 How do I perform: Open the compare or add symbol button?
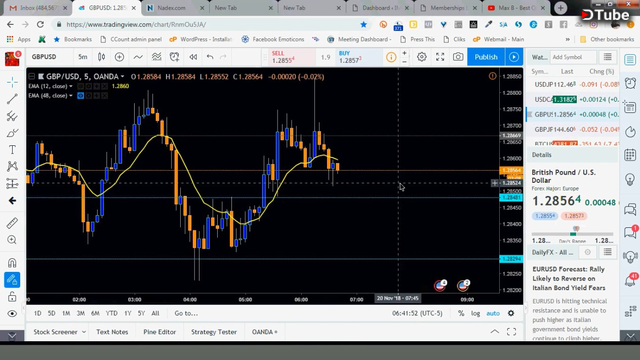pos(119,57)
